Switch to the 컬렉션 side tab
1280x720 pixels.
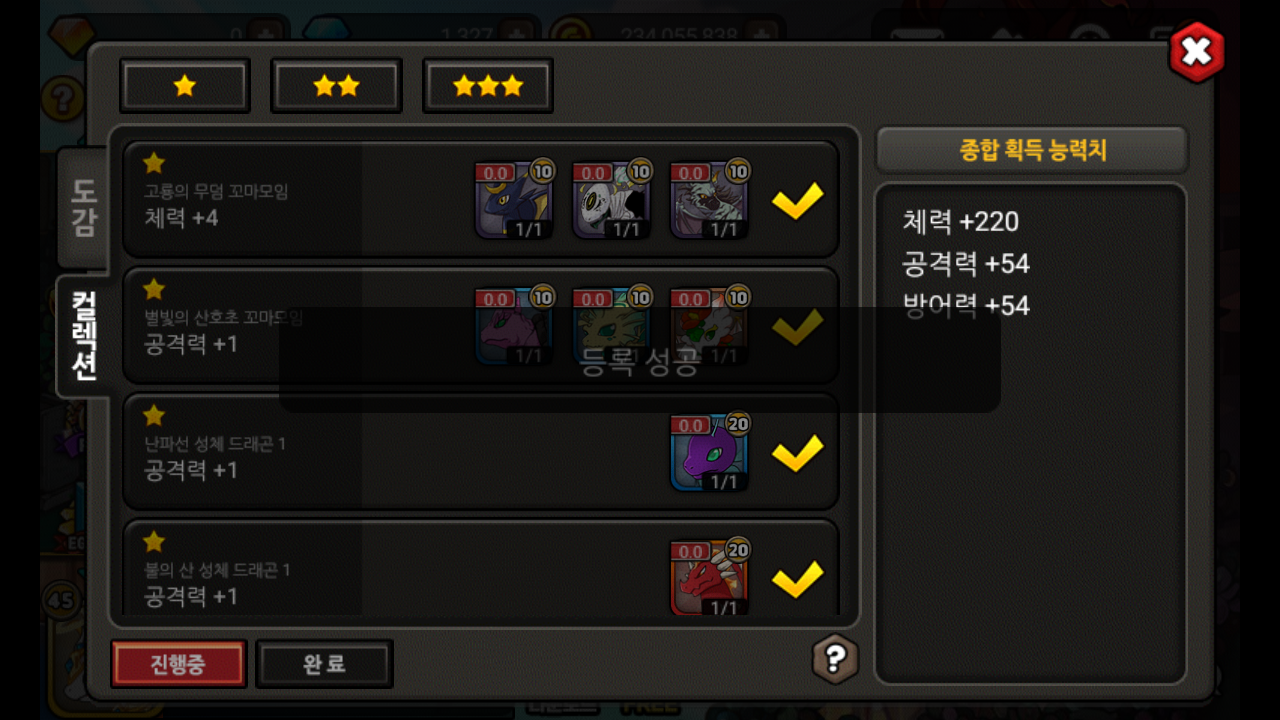(x=84, y=336)
